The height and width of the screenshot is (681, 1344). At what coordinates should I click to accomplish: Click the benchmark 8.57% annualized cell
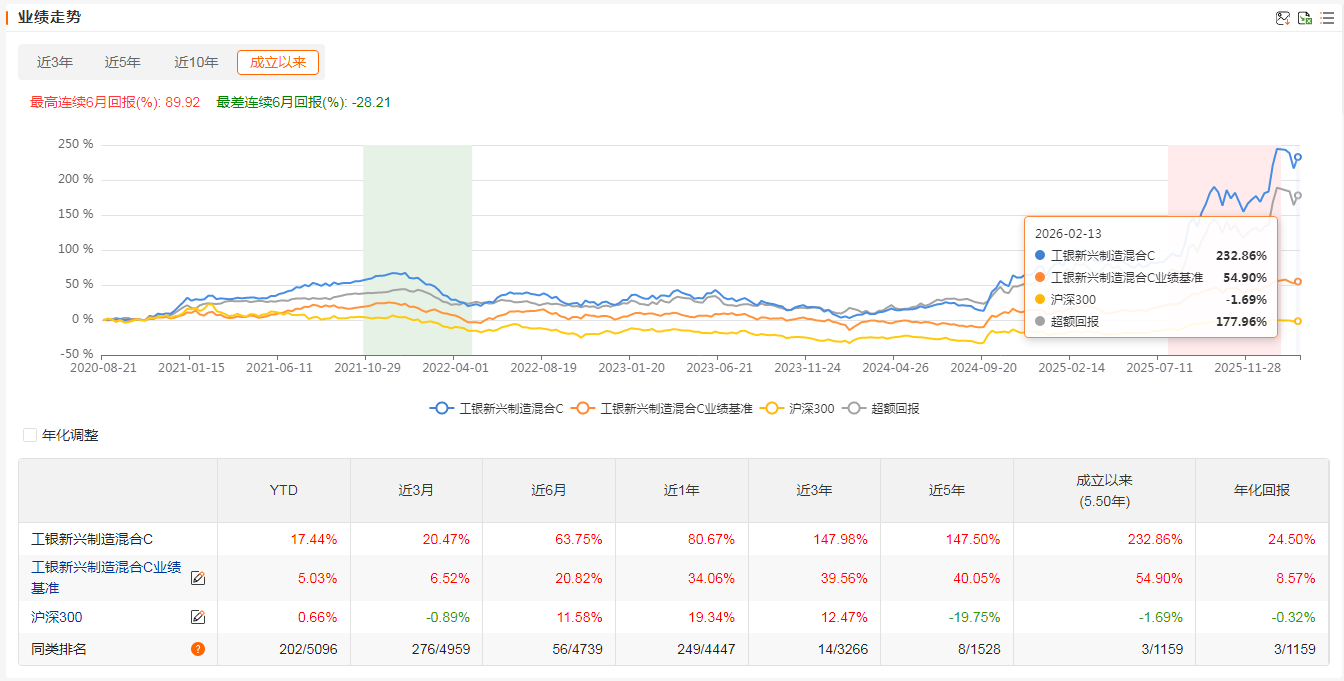point(1296,578)
